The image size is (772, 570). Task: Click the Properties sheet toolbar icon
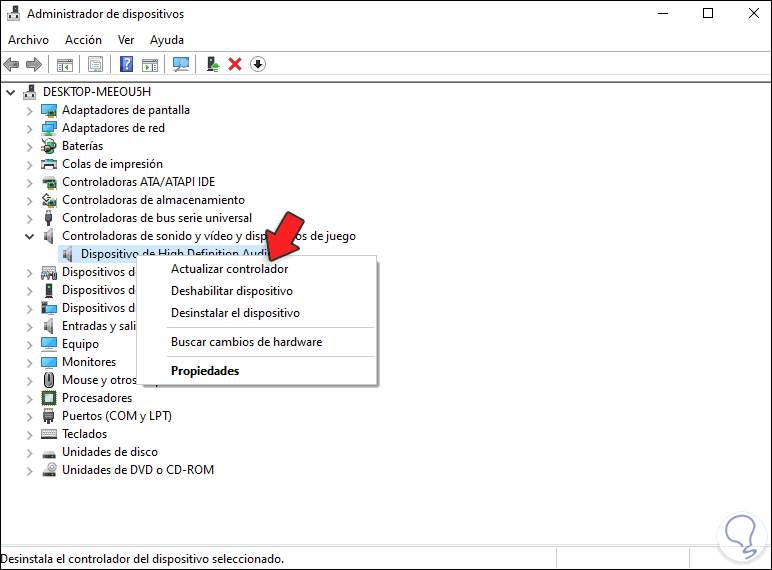click(96, 64)
